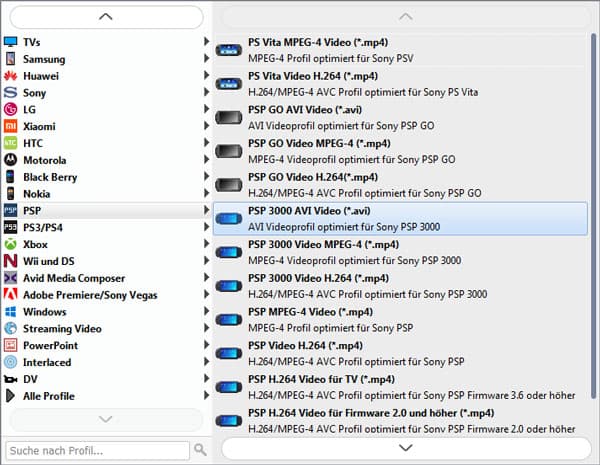The width and height of the screenshot is (600, 465).
Task: Click the LG logo icon
Action: (x=10, y=109)
